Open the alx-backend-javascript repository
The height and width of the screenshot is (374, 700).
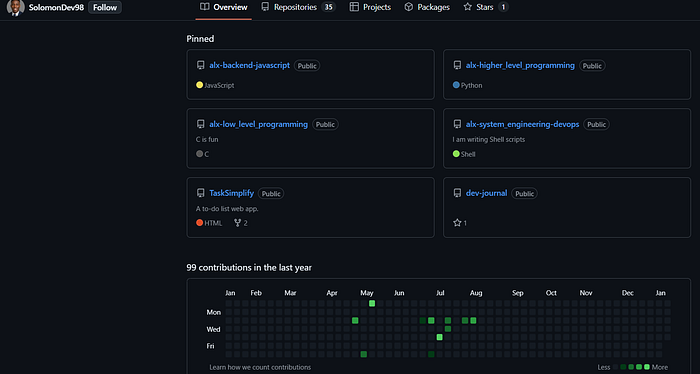click(250, 65)
